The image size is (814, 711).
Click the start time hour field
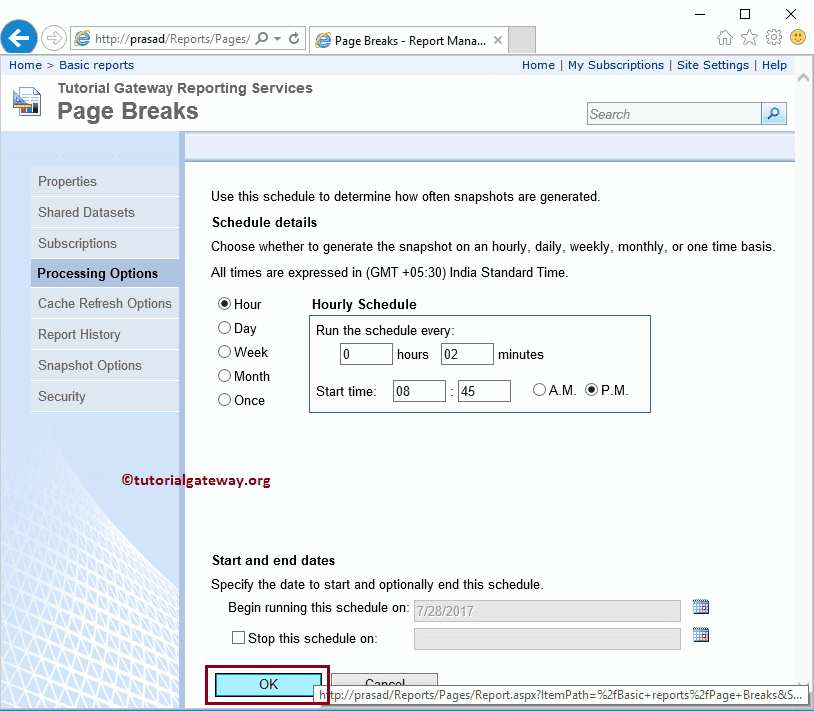click(419, 391)
